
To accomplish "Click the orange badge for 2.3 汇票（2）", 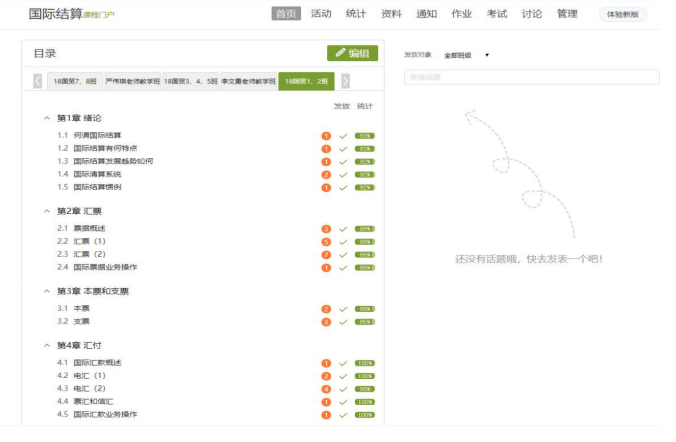I will click(326, 254).
